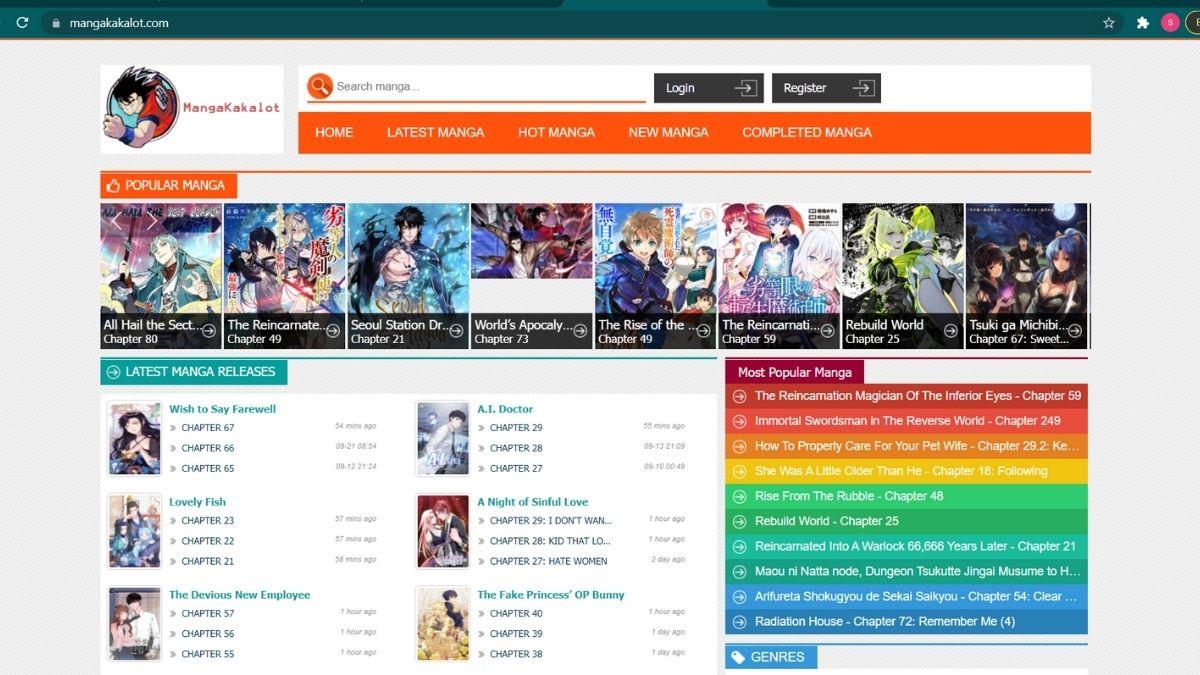1200x675 pixels.
Task: Open Lovely Fish cover thumbnail
Action: pyautogui.click(x=134, y=532)
